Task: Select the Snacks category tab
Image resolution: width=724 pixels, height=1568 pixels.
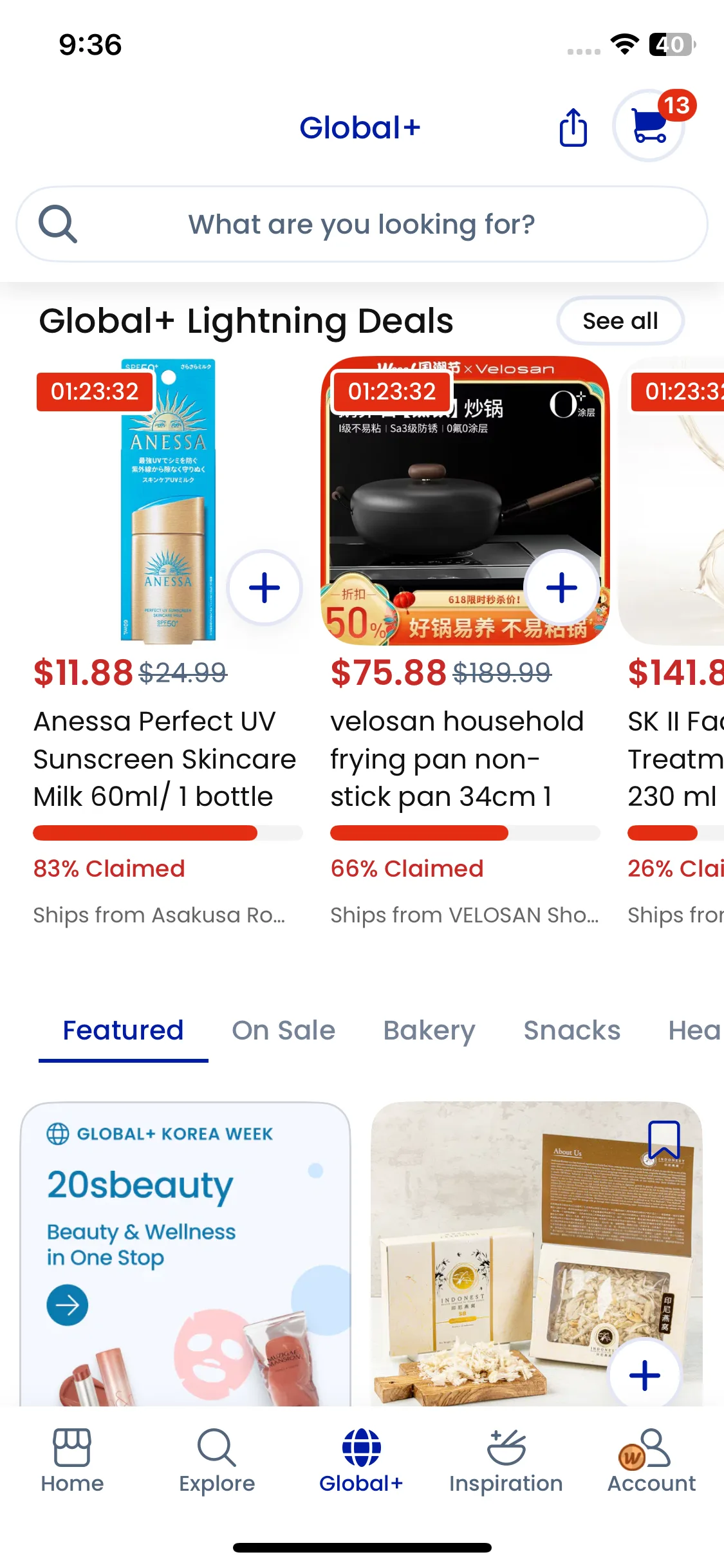Action: [x=572, y=1031]
